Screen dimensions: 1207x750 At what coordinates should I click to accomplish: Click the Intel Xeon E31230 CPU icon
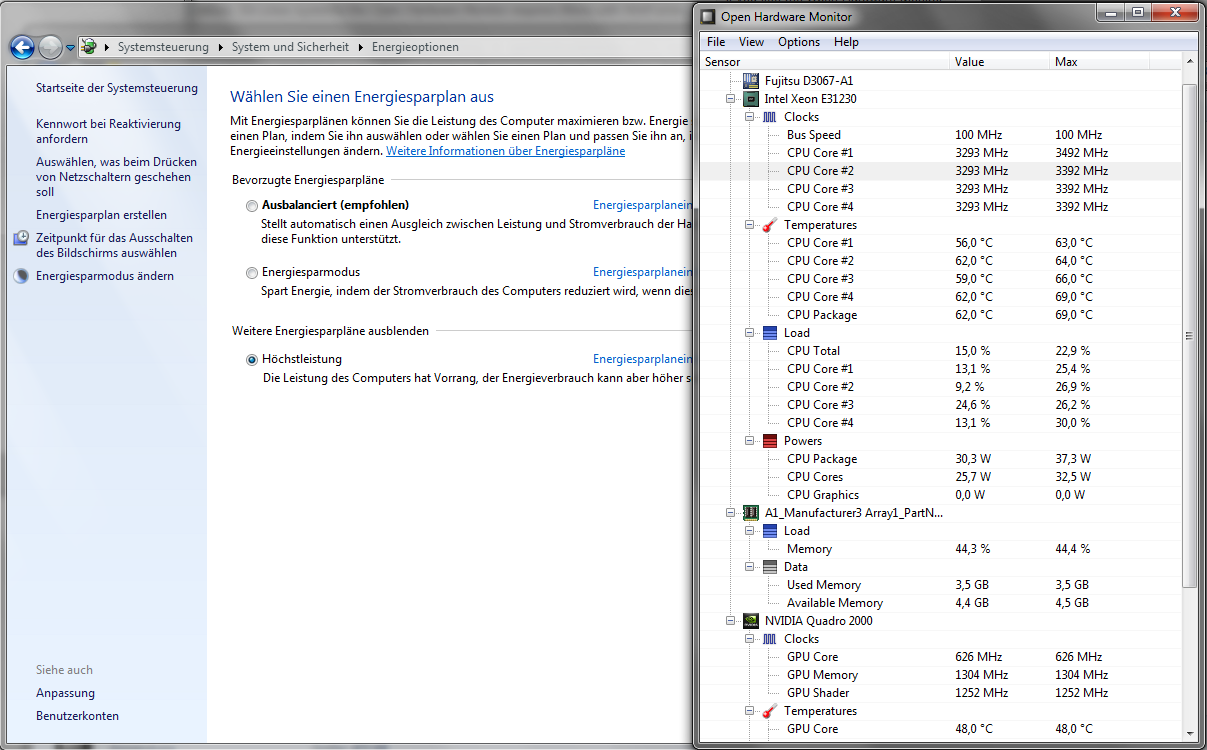751,99
